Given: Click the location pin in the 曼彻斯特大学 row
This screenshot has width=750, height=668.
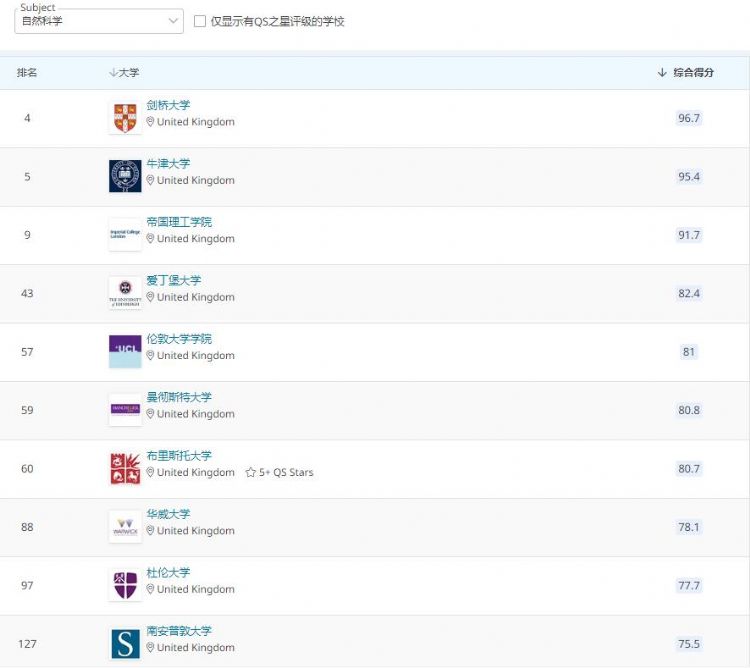Looking at the screenshot, I should click(x=150, y=414).
